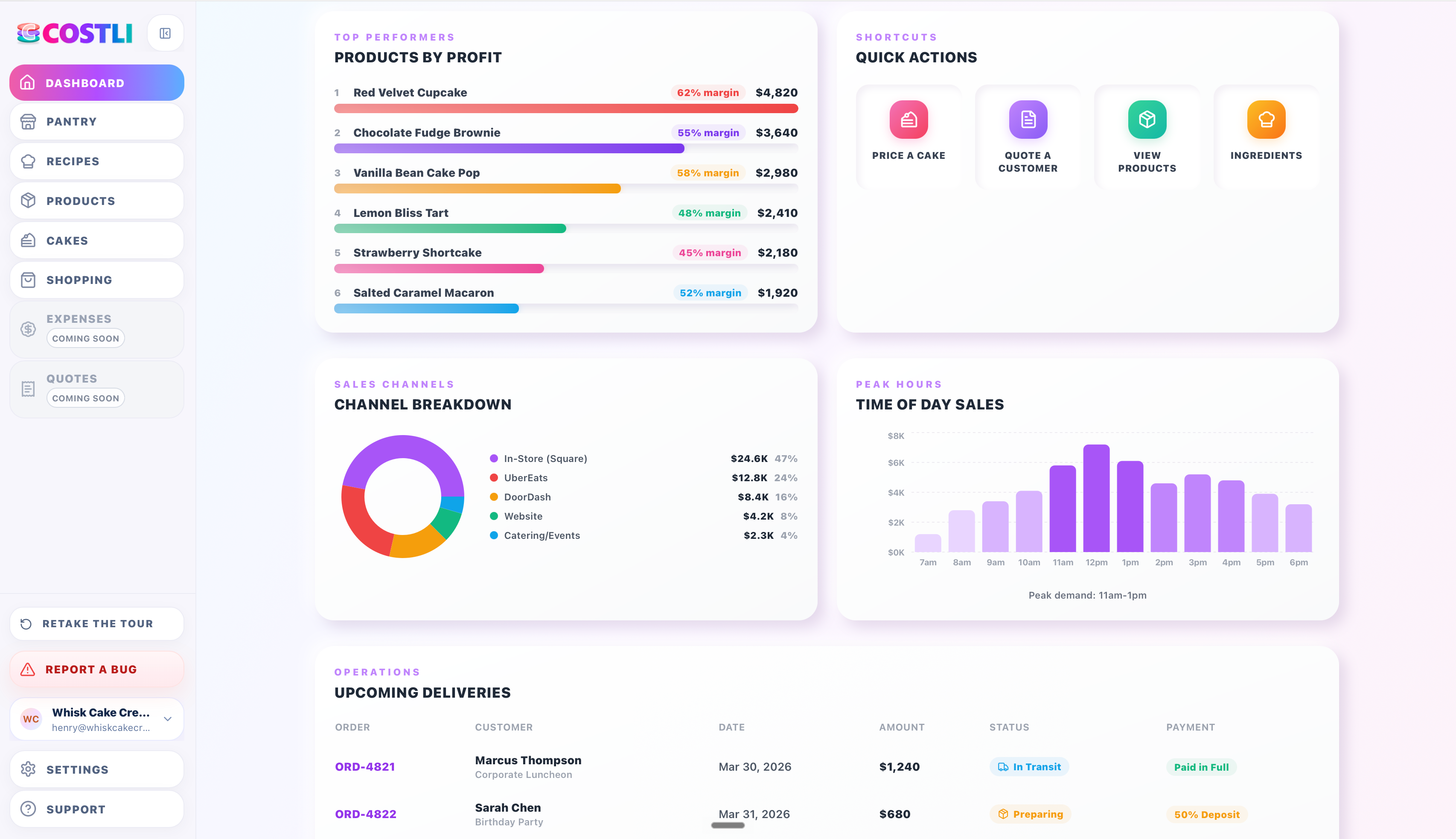
Task: Click the purple Quote a Customer icon
Action: coord(1028,119)
